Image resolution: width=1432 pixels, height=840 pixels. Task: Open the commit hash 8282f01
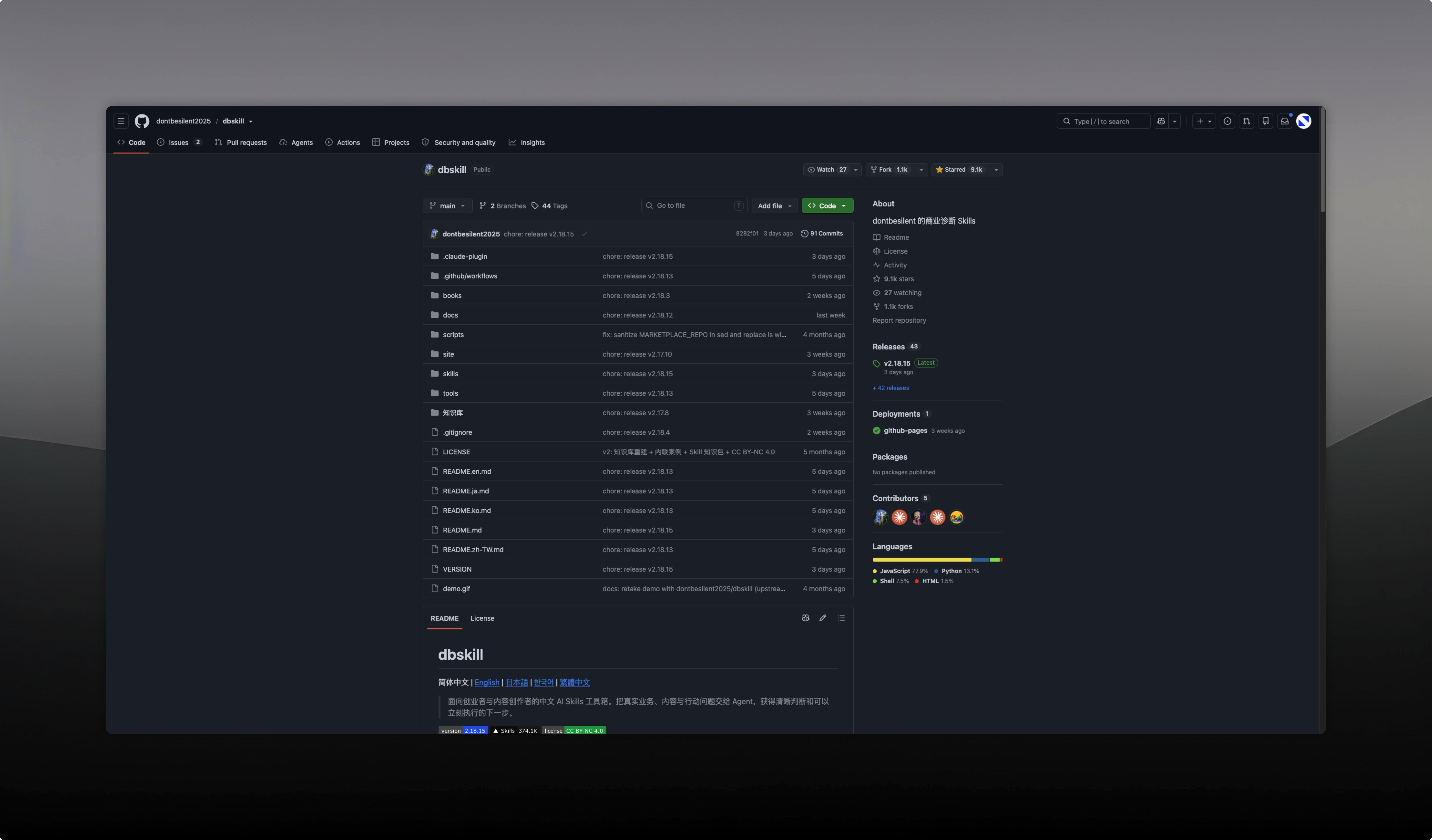point(747,234)
